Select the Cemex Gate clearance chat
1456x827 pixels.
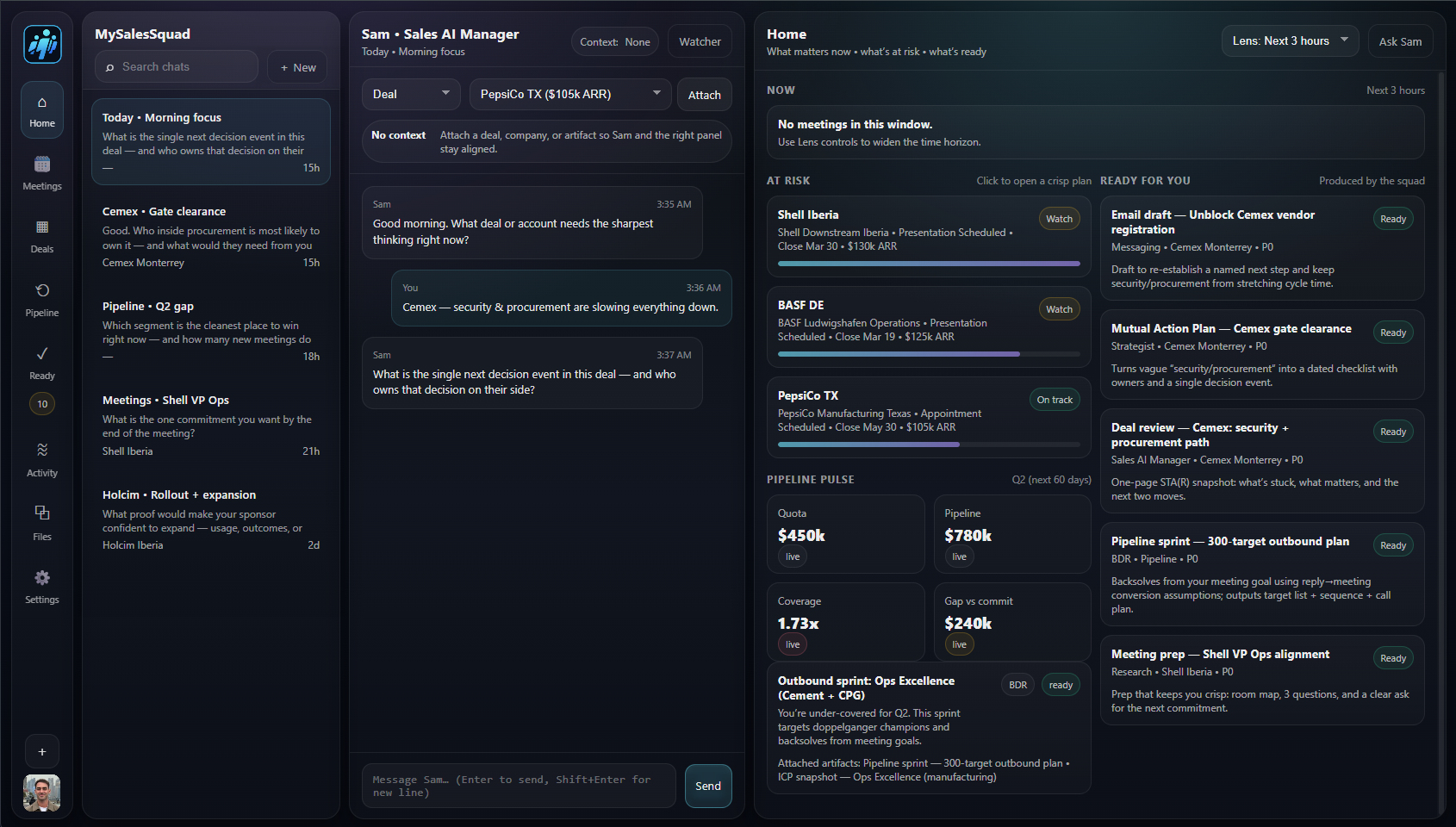[x=210, y=236]
